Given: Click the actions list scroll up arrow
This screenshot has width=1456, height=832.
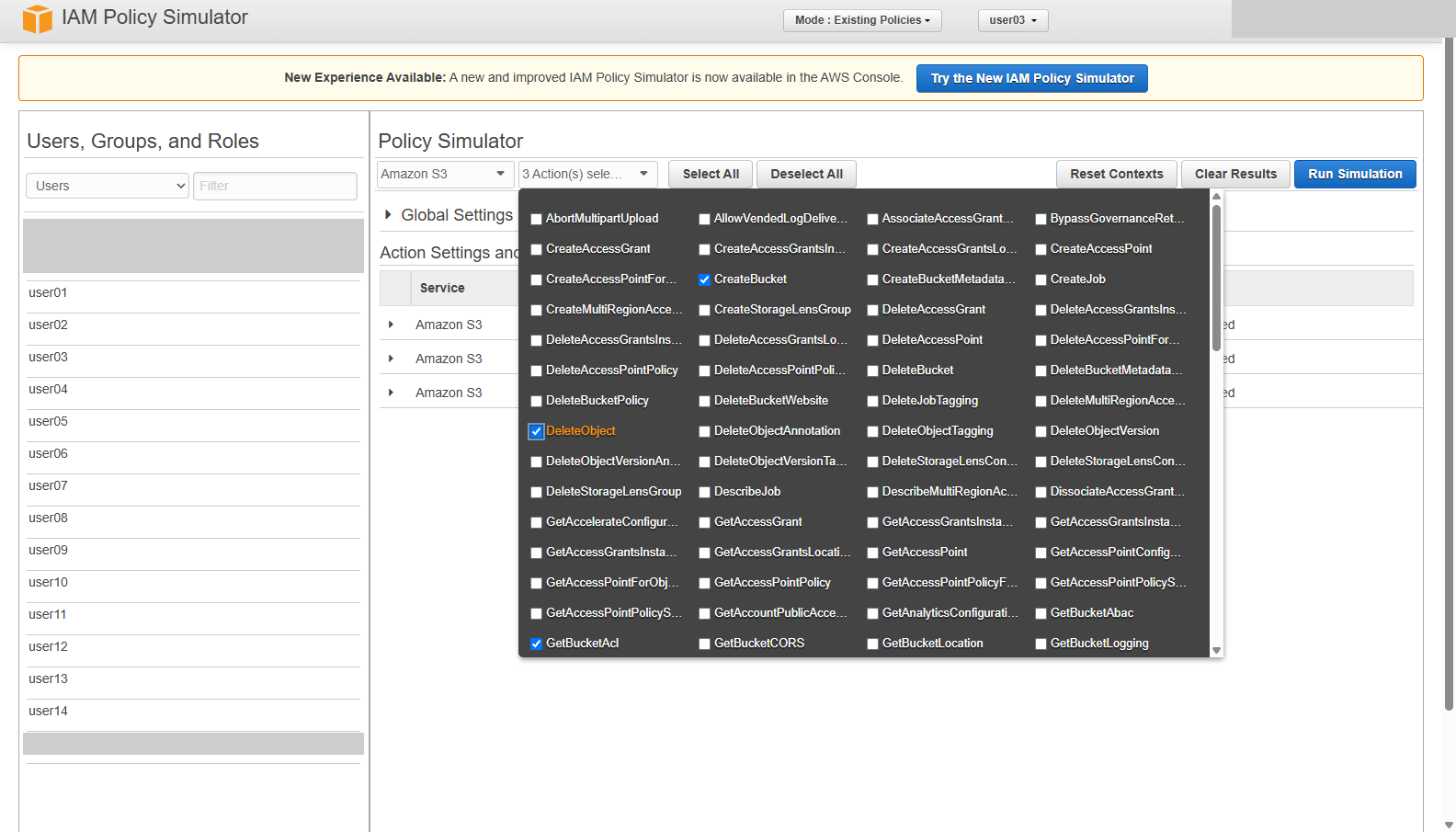Looking at the screenshot, I should point(1216,197).
